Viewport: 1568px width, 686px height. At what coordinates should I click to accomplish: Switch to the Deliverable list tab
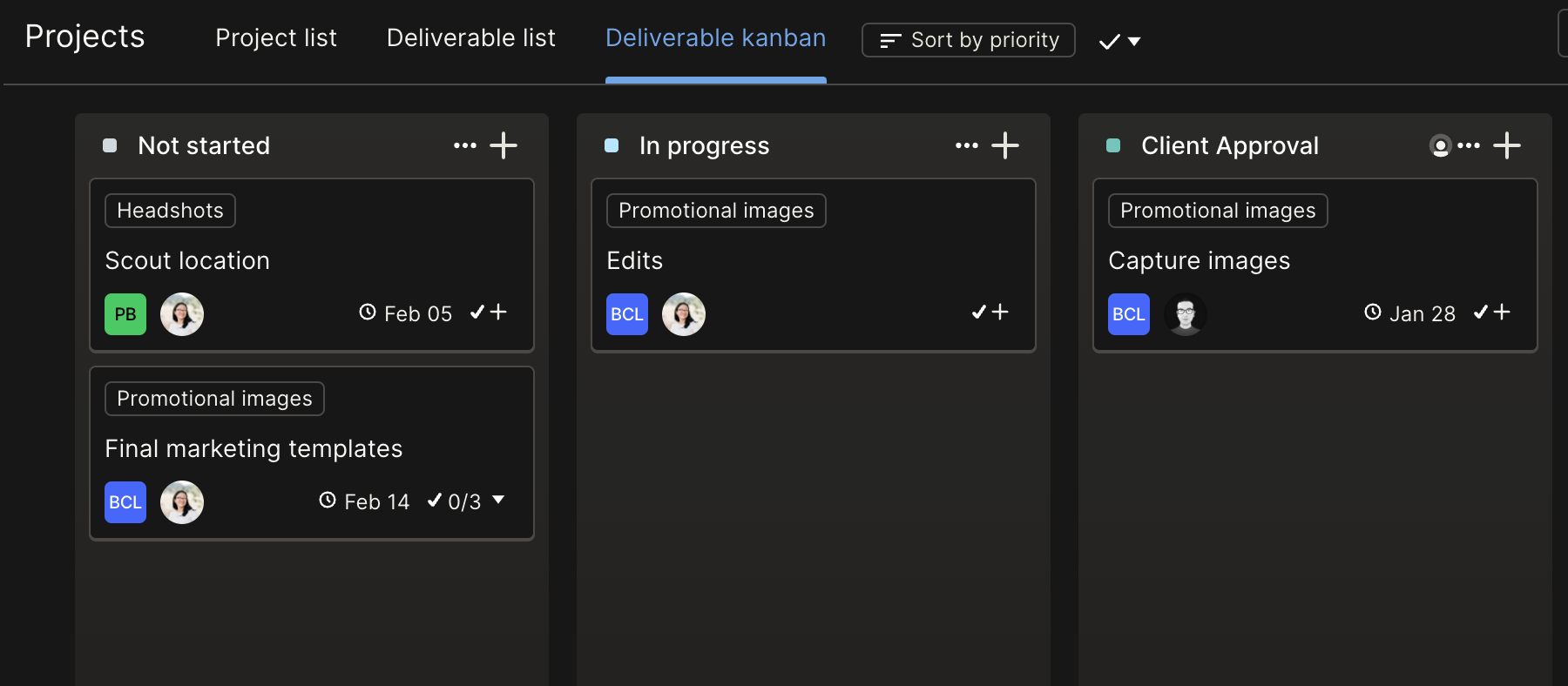[x=470, y=38]
